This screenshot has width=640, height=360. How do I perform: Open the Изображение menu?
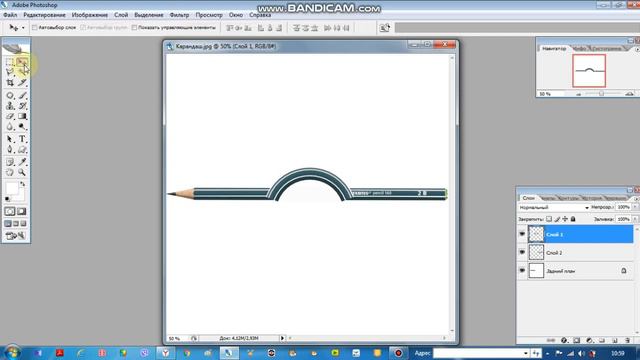pos(90,15)
